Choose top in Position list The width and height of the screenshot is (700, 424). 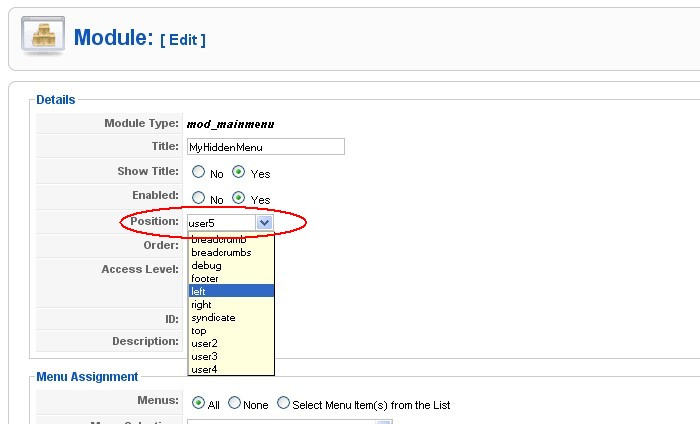pyautogui.click(x=231, y=330)
